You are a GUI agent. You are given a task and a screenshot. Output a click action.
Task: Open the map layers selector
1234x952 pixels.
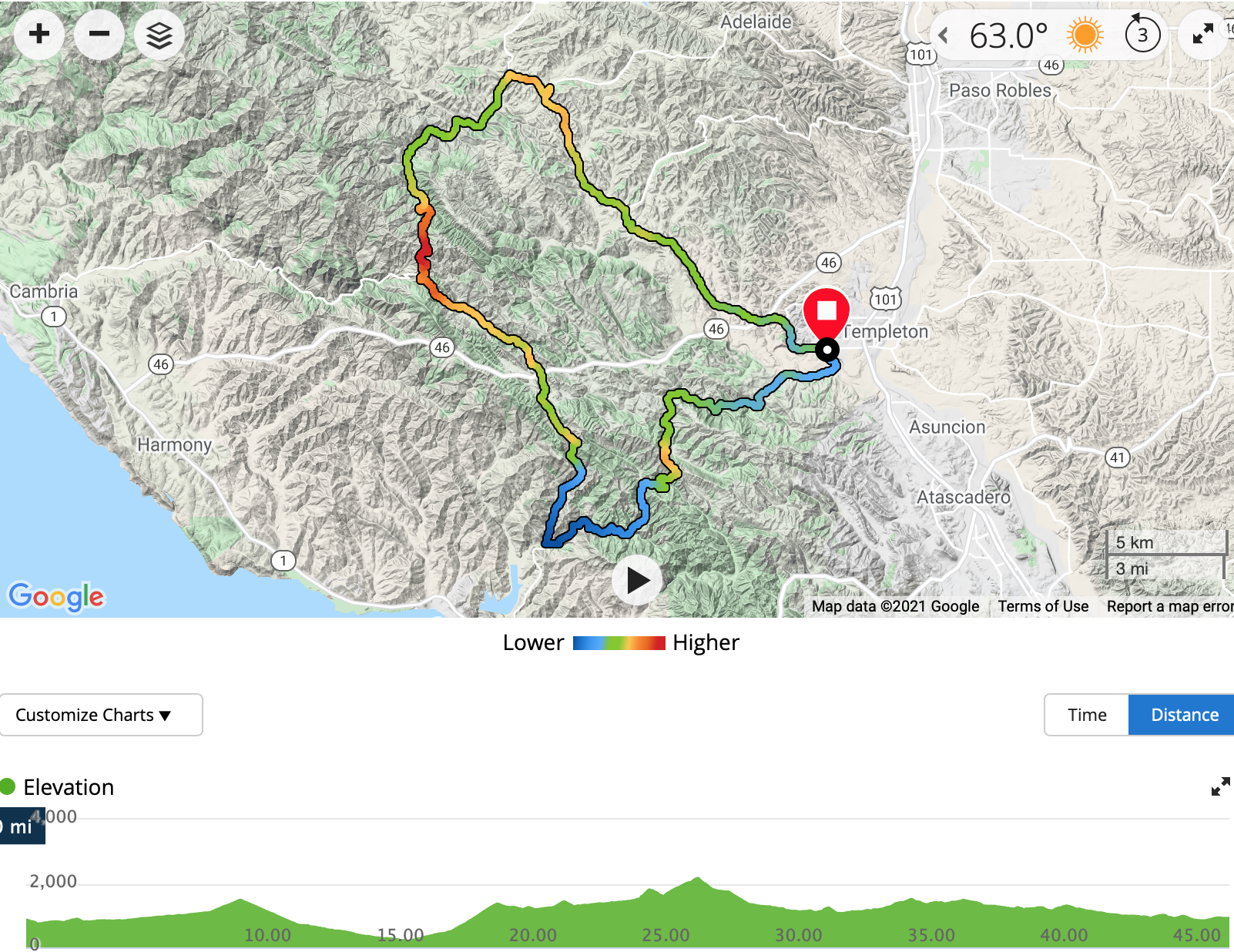point(159,35)
